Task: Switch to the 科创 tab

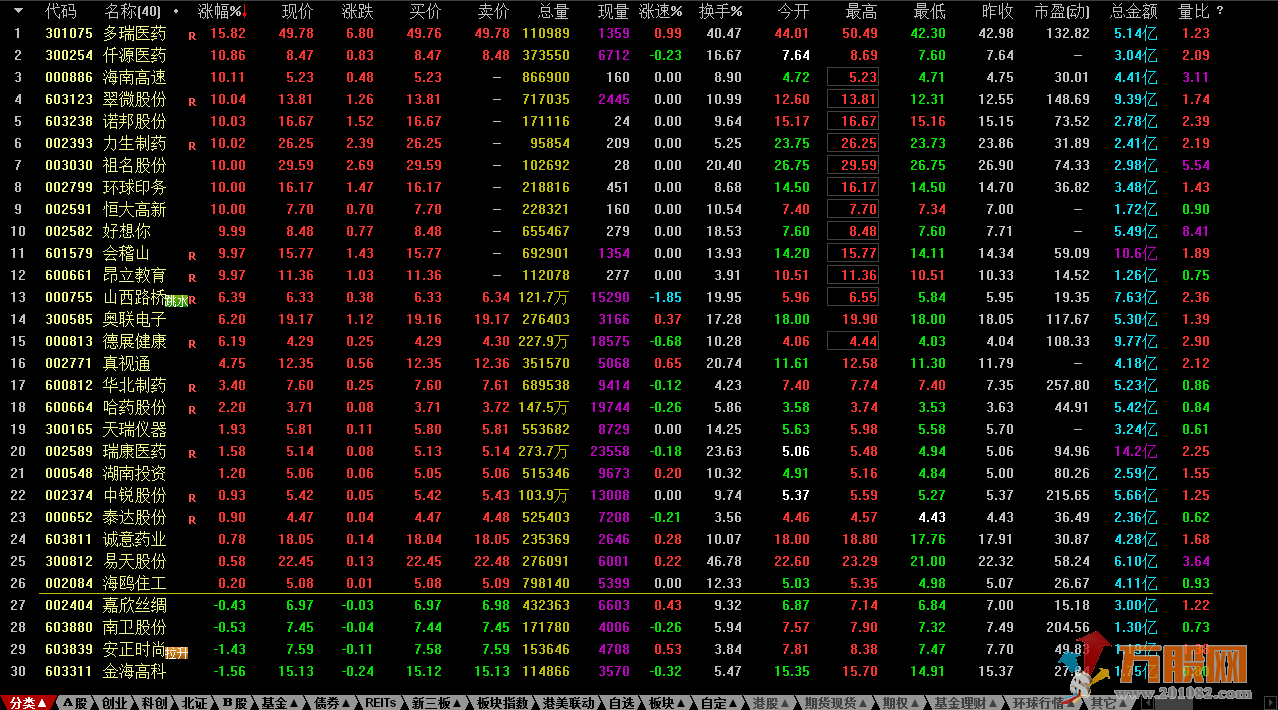Action: 155,703
